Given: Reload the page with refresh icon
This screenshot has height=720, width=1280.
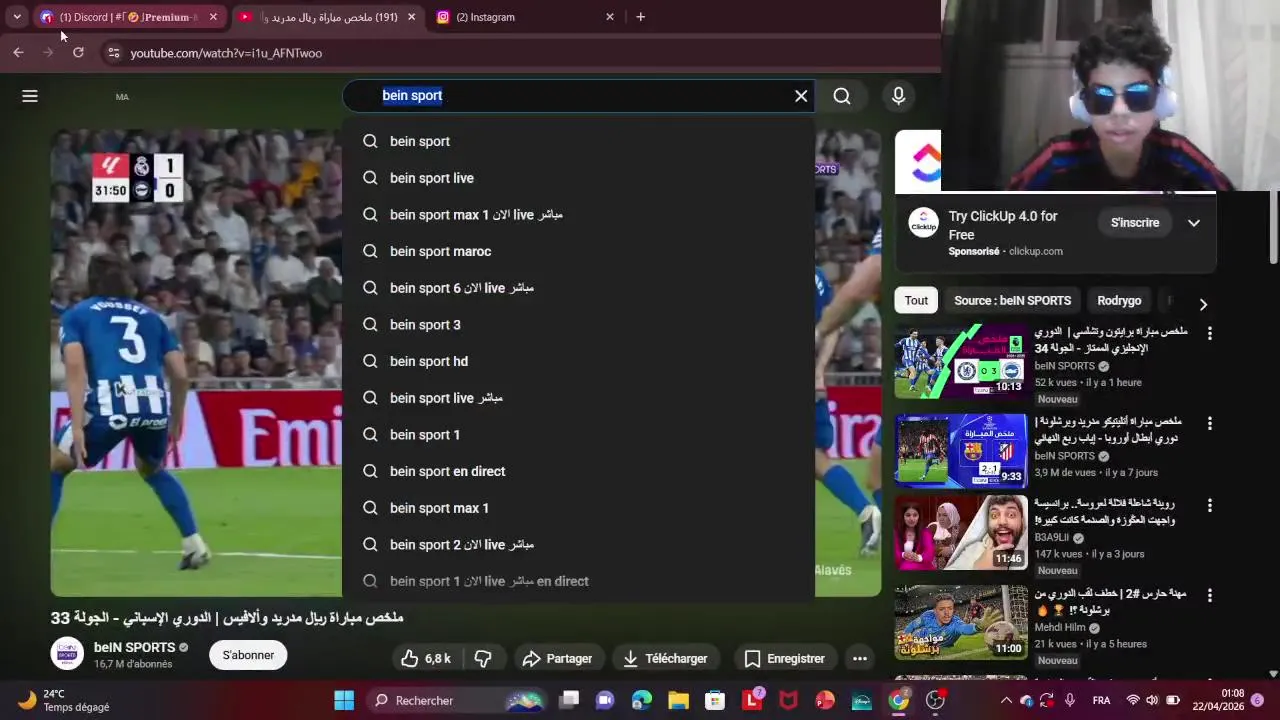Looking at the screenshot, I should [78, 53].
